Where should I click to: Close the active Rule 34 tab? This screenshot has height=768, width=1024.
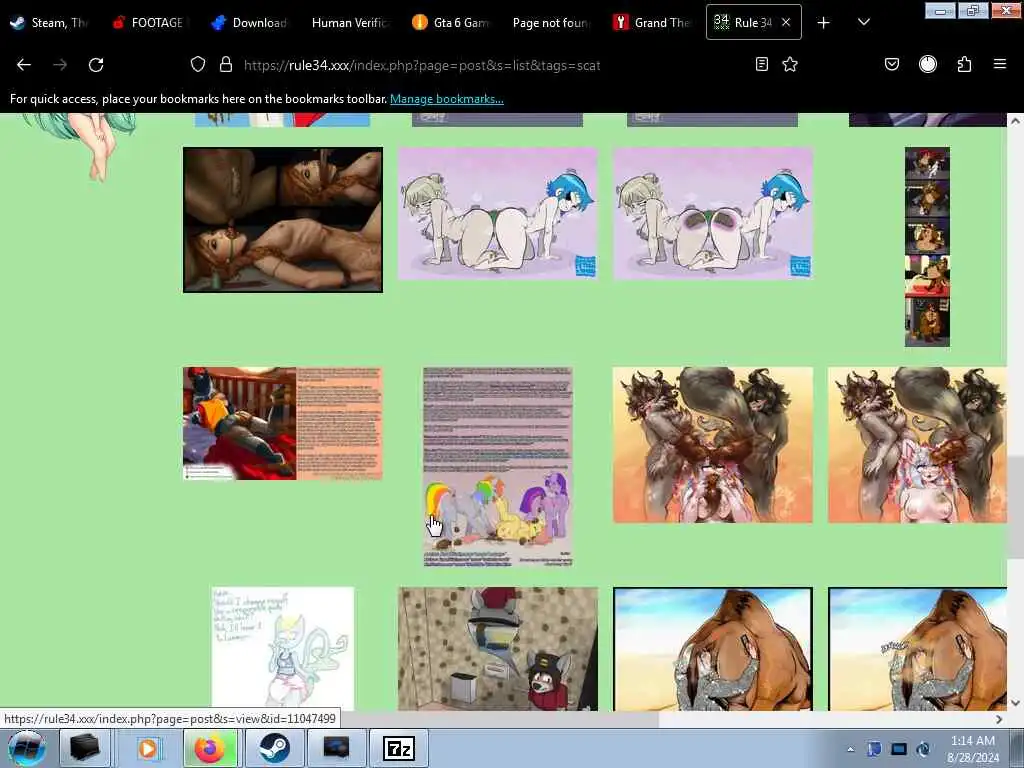click(x=786, y=22)
